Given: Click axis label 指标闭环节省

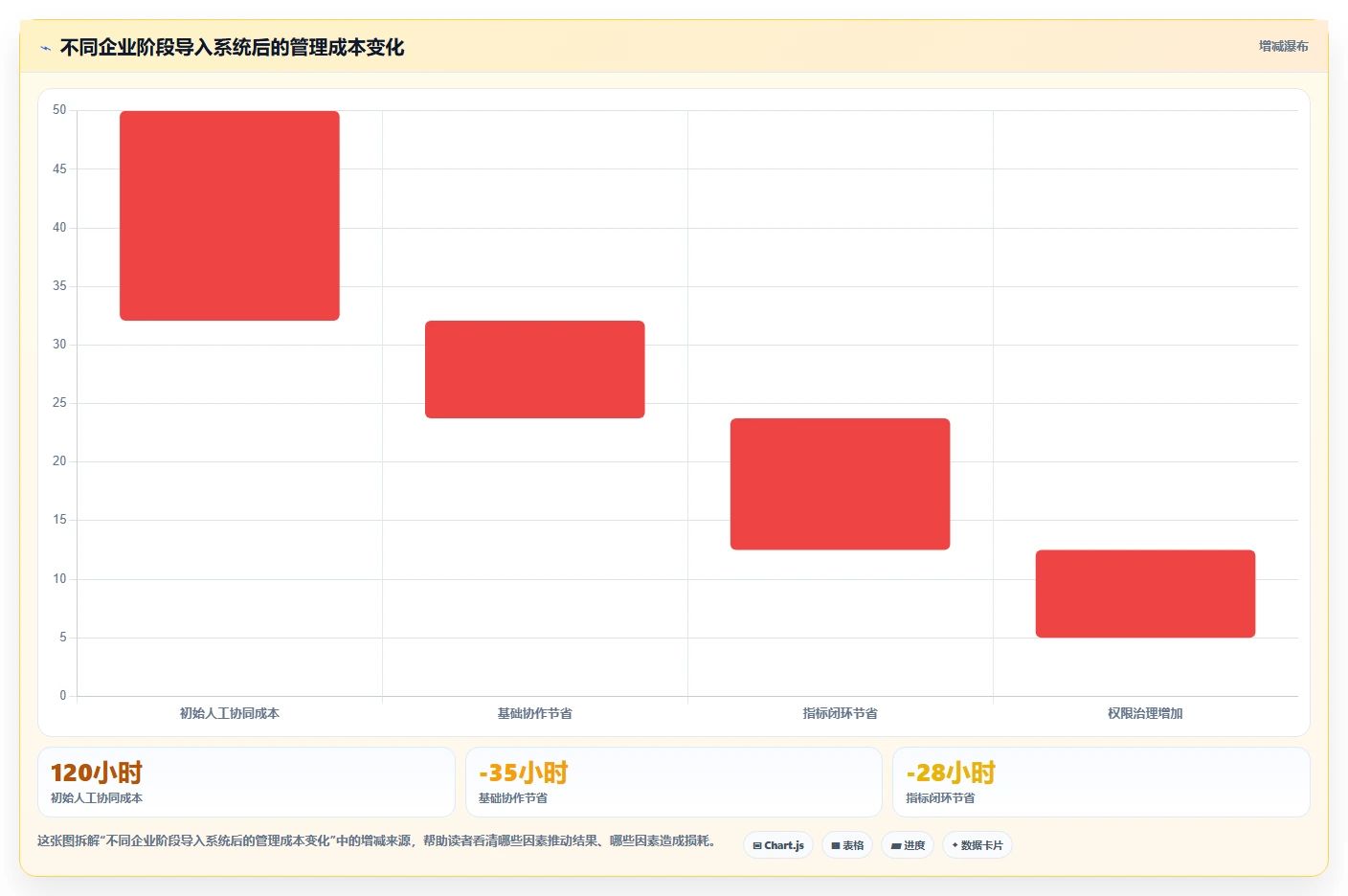Looking at the screenshot, I should (x=841, y=713).
